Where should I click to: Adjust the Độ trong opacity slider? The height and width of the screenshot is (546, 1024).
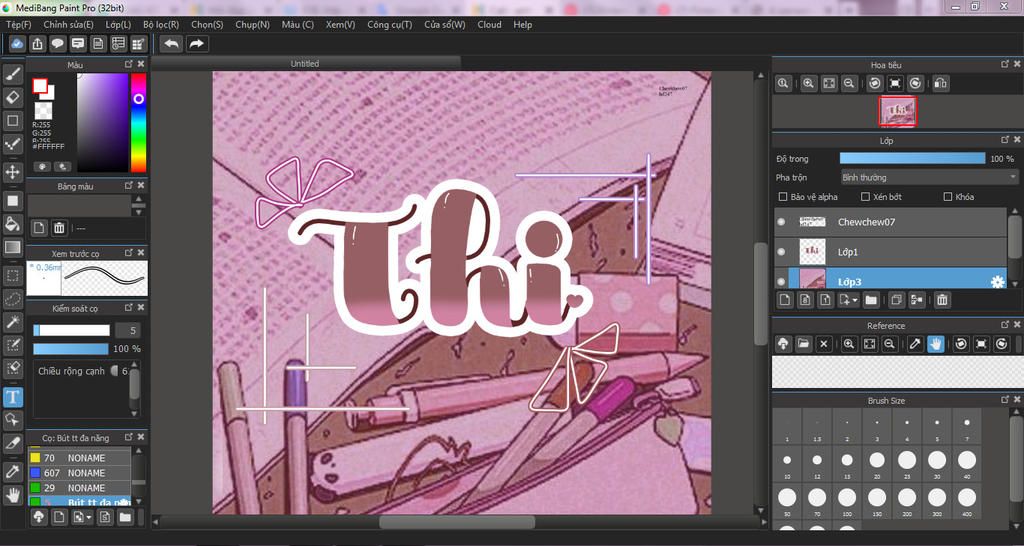tap(912, 159)
